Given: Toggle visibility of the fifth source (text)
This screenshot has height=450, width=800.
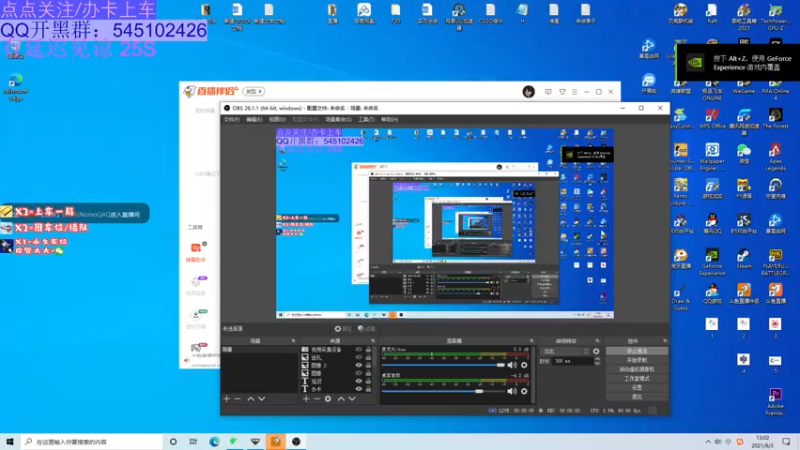Looking at the screenshot, I should (x=359, y=381).
